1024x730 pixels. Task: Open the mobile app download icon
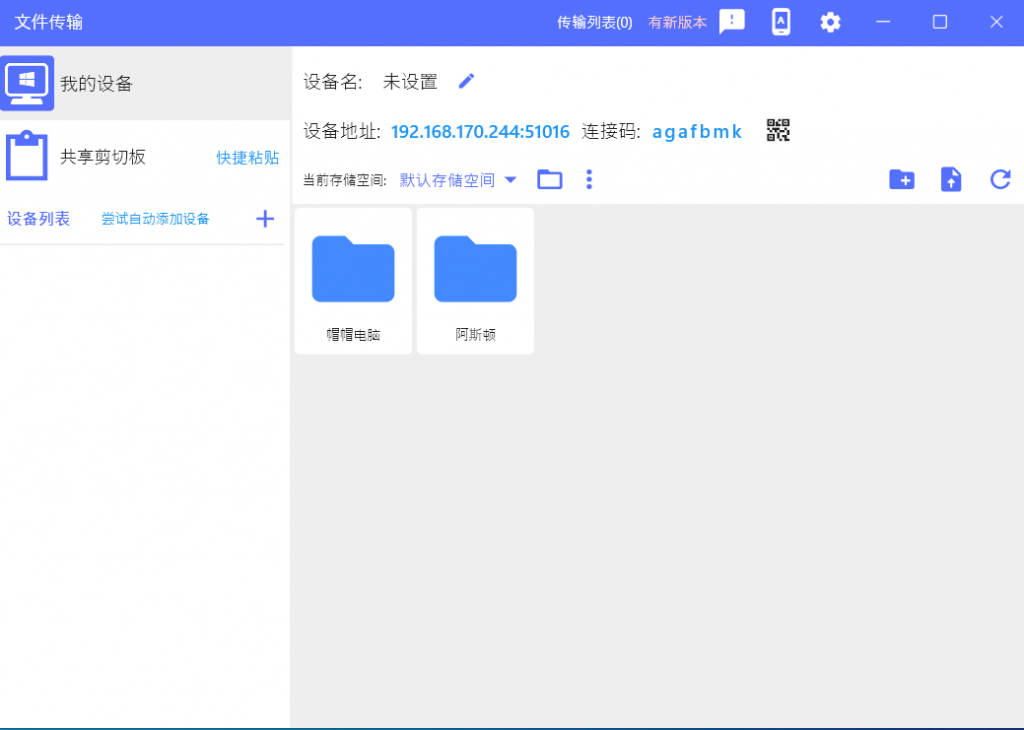pyautogui.click(x=781, y=21)
